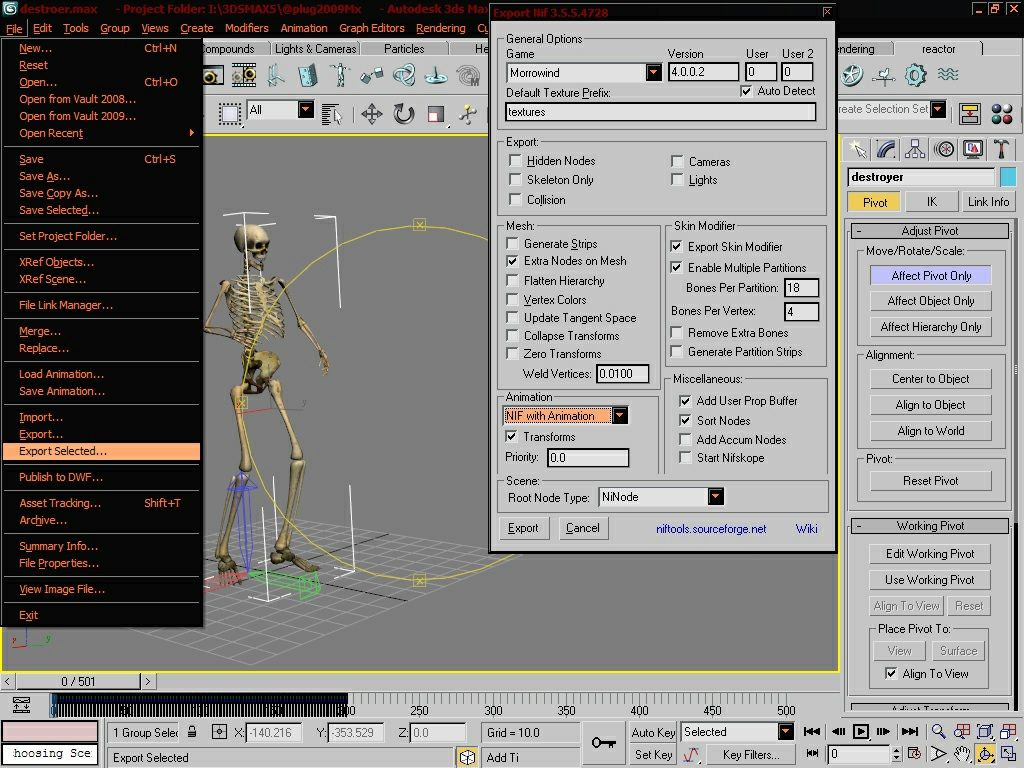Screen dimensions: 1024x768
Task: Open the Utilities hammer panel tab
Action: tap(1001, 150)
